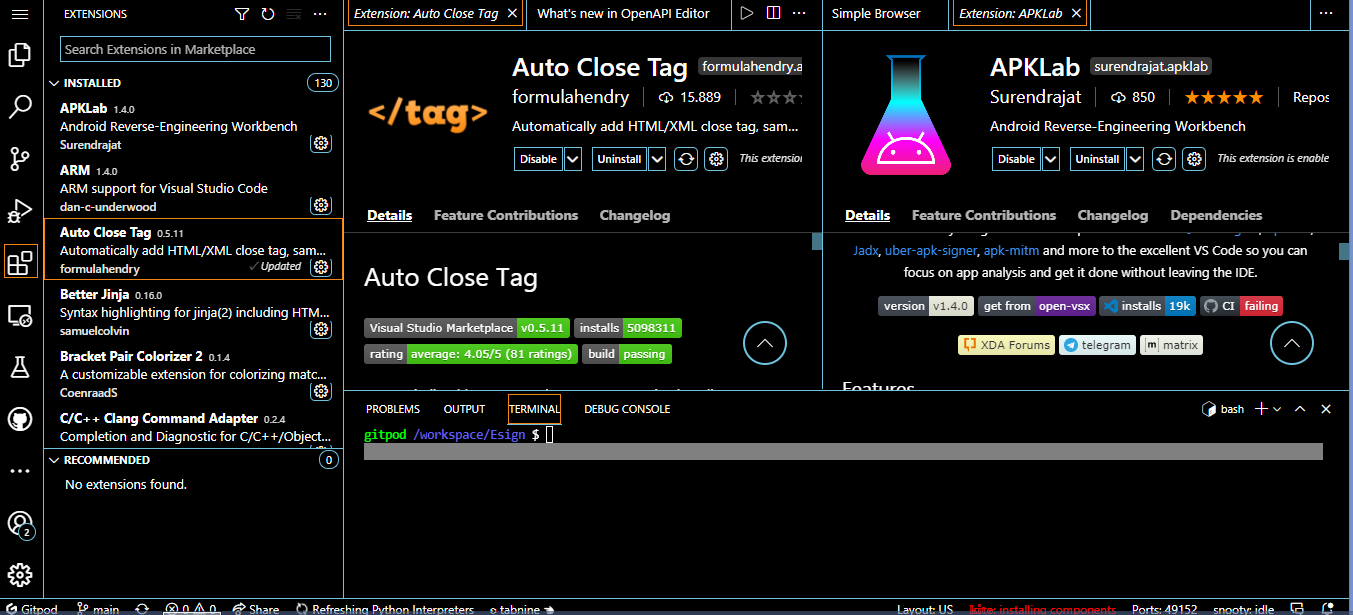Open the gear menu for ARM in the list
This screenshot has height=615, width=1353.
pos(321,205)
